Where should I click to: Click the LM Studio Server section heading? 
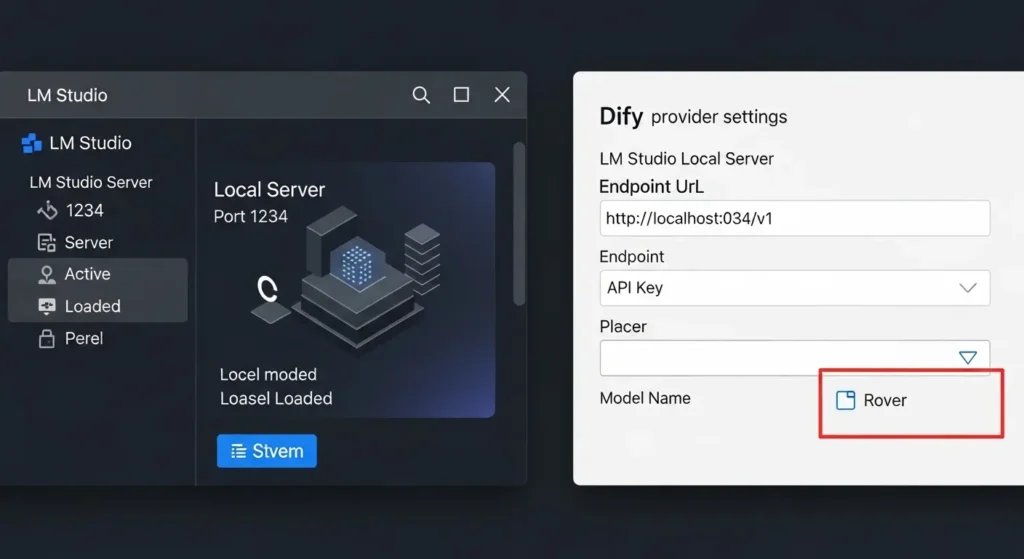(x=91, y=182)
